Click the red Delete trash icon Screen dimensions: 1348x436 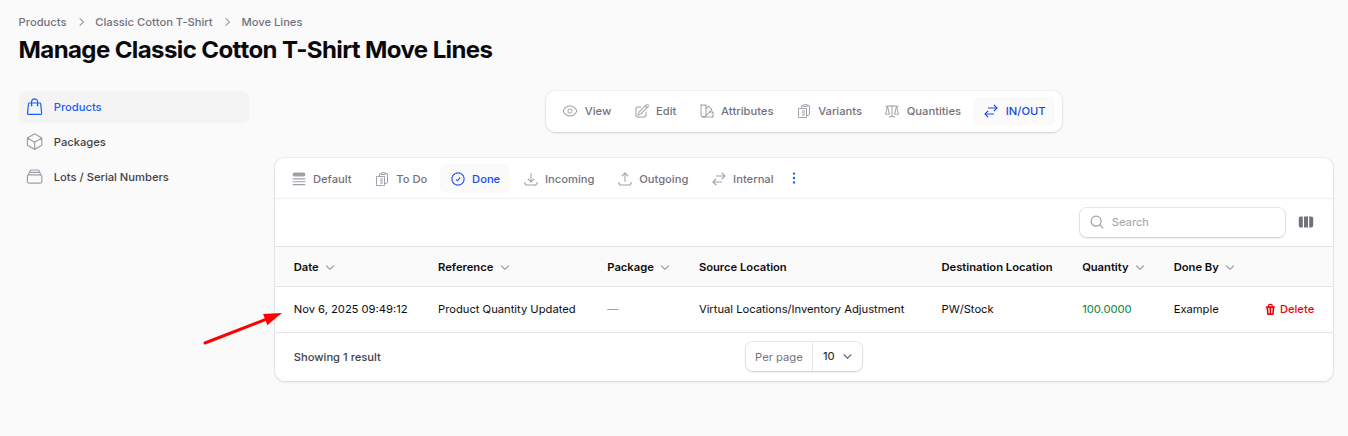coord(1270,310)
